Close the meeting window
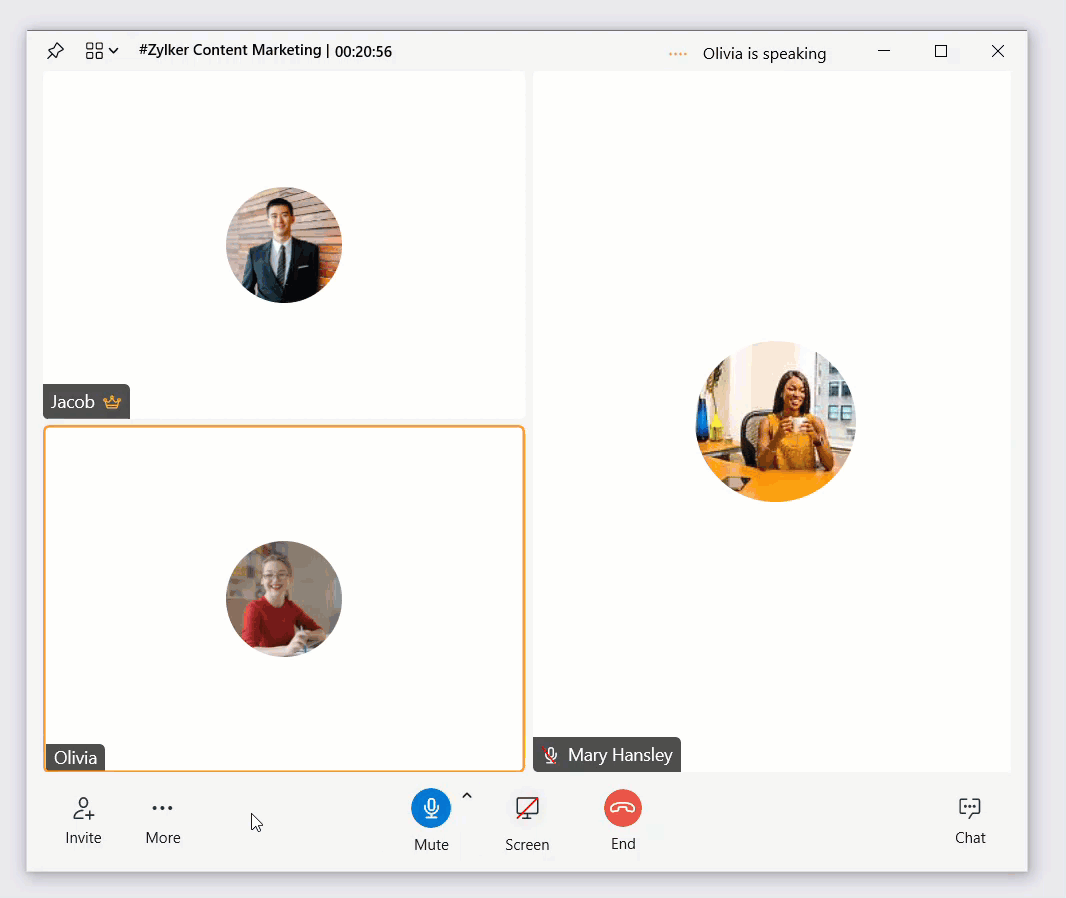The image size is (1066, 898). 997,51
